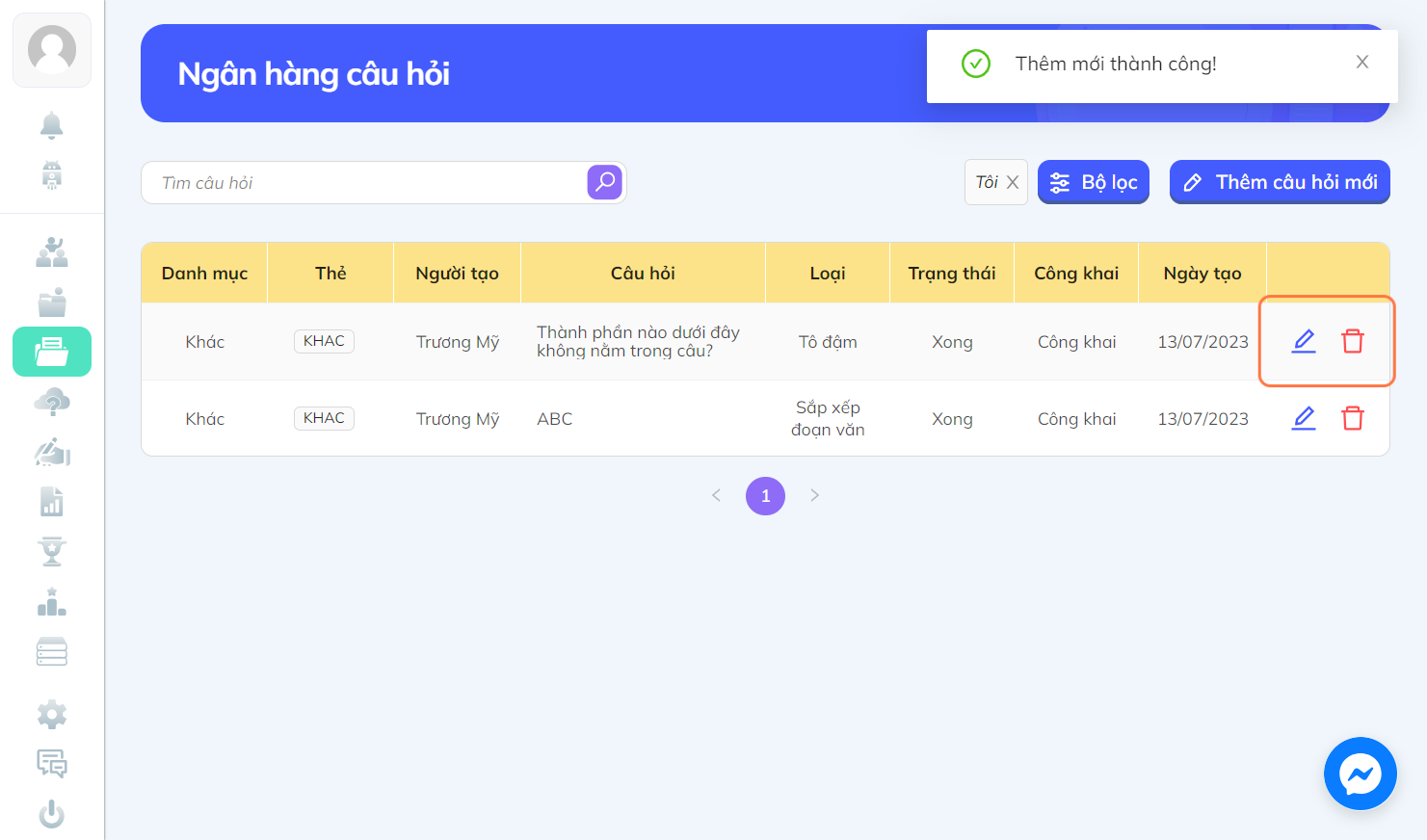
Task: Go to previous page arrow
Action: pos(716,495)
